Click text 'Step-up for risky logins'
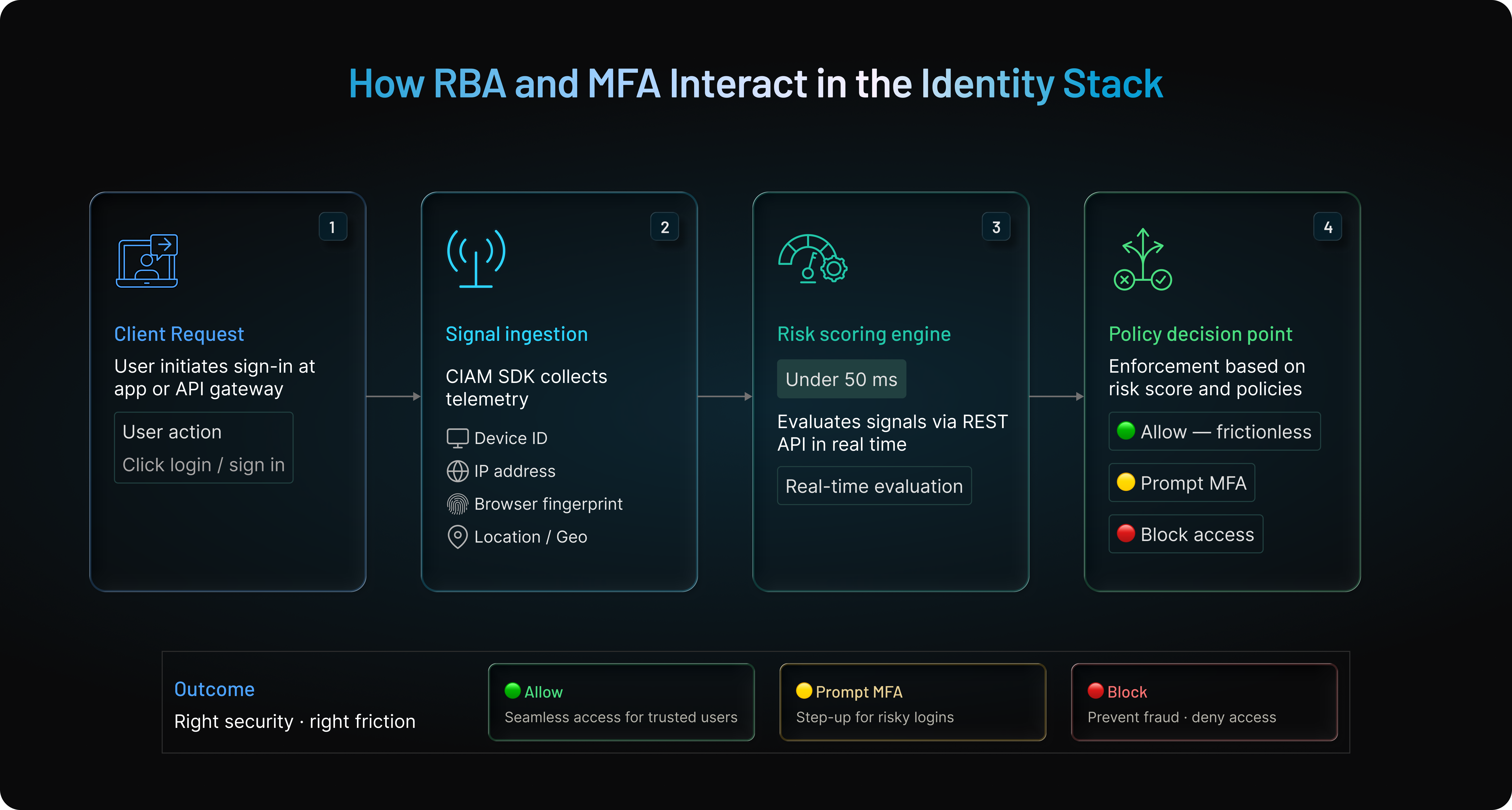 coord(875,717)
